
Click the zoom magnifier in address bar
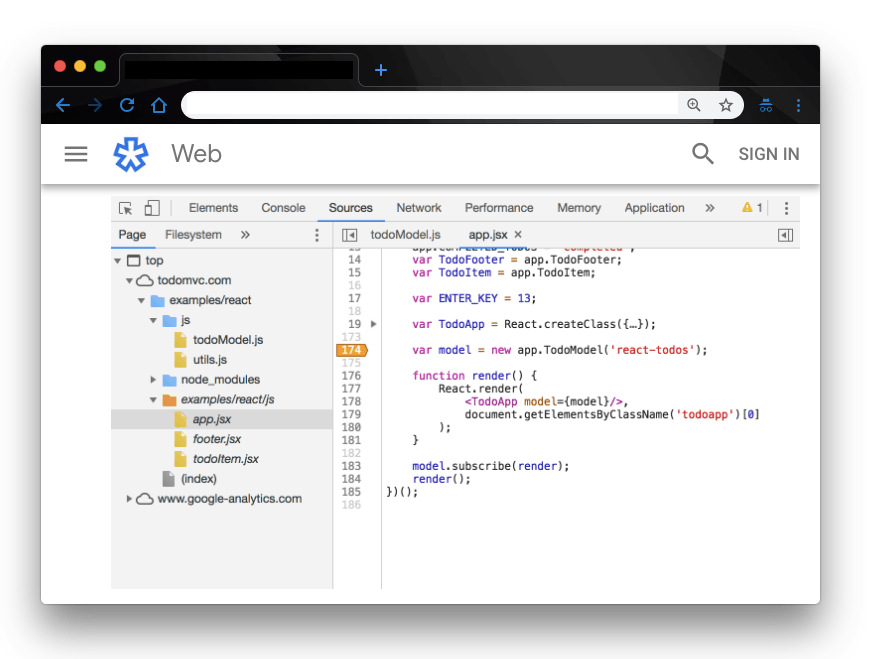(x=694, y=105)
